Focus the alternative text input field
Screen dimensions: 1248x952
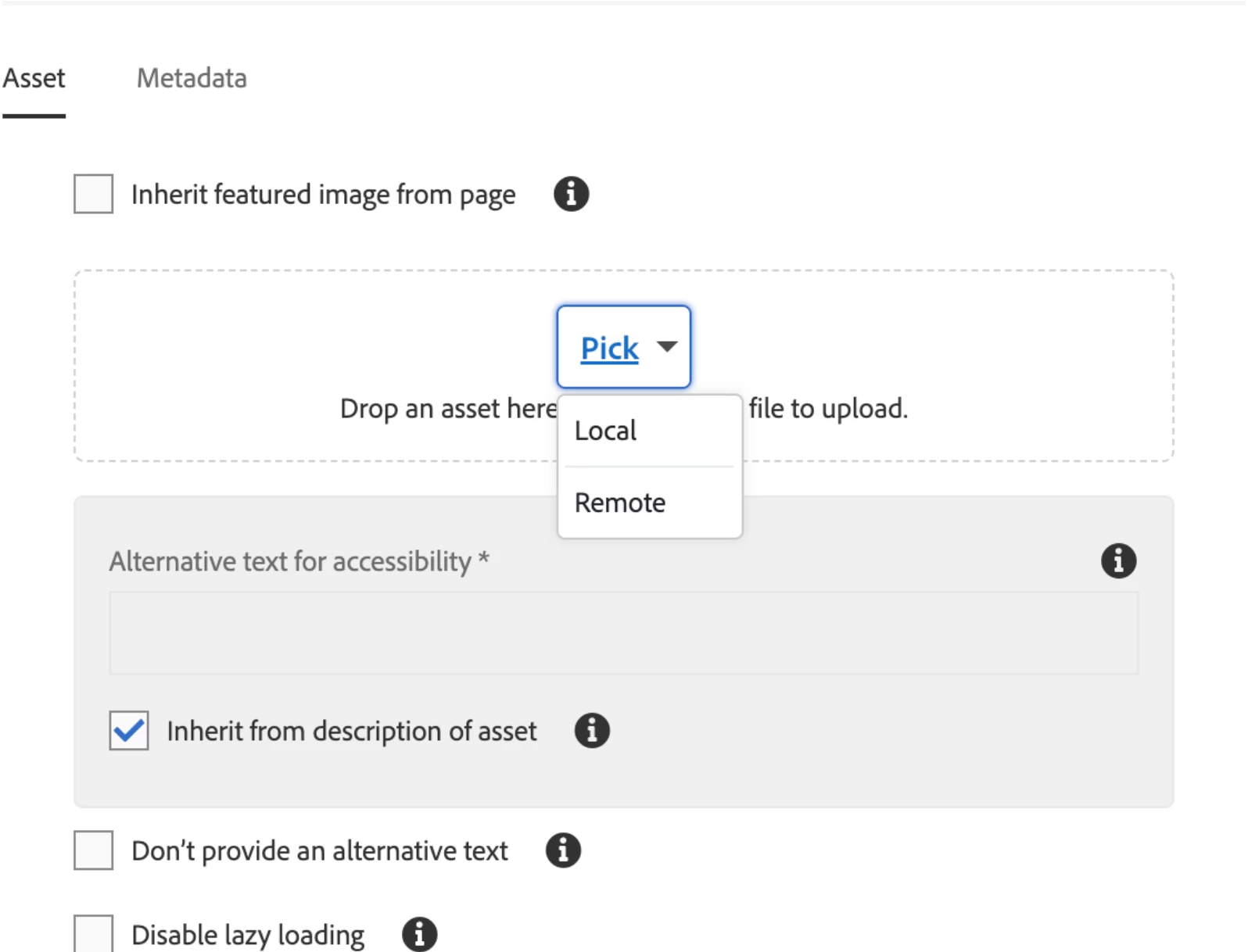(623, 633)
